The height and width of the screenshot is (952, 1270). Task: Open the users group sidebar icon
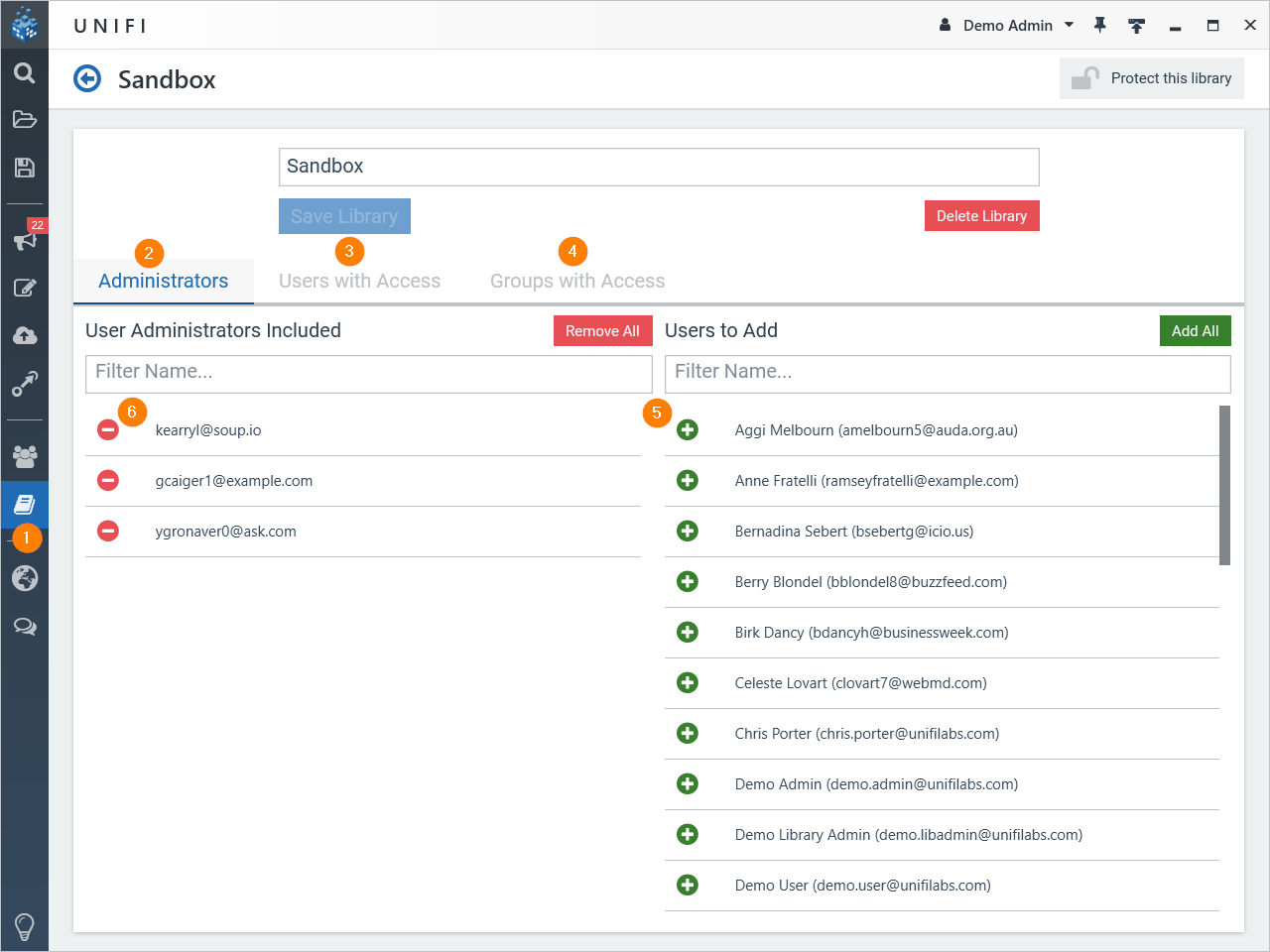point(25,456)
